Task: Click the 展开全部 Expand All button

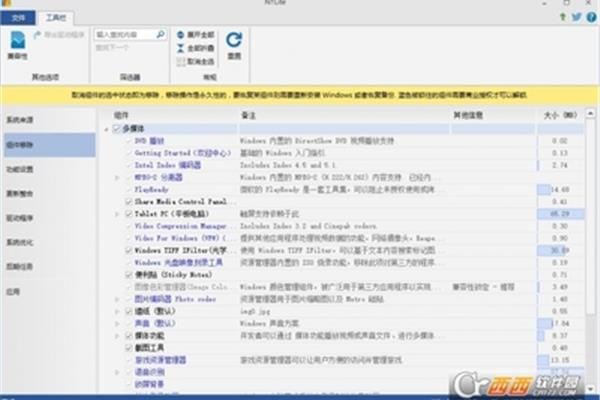Action: click(196, 35)
